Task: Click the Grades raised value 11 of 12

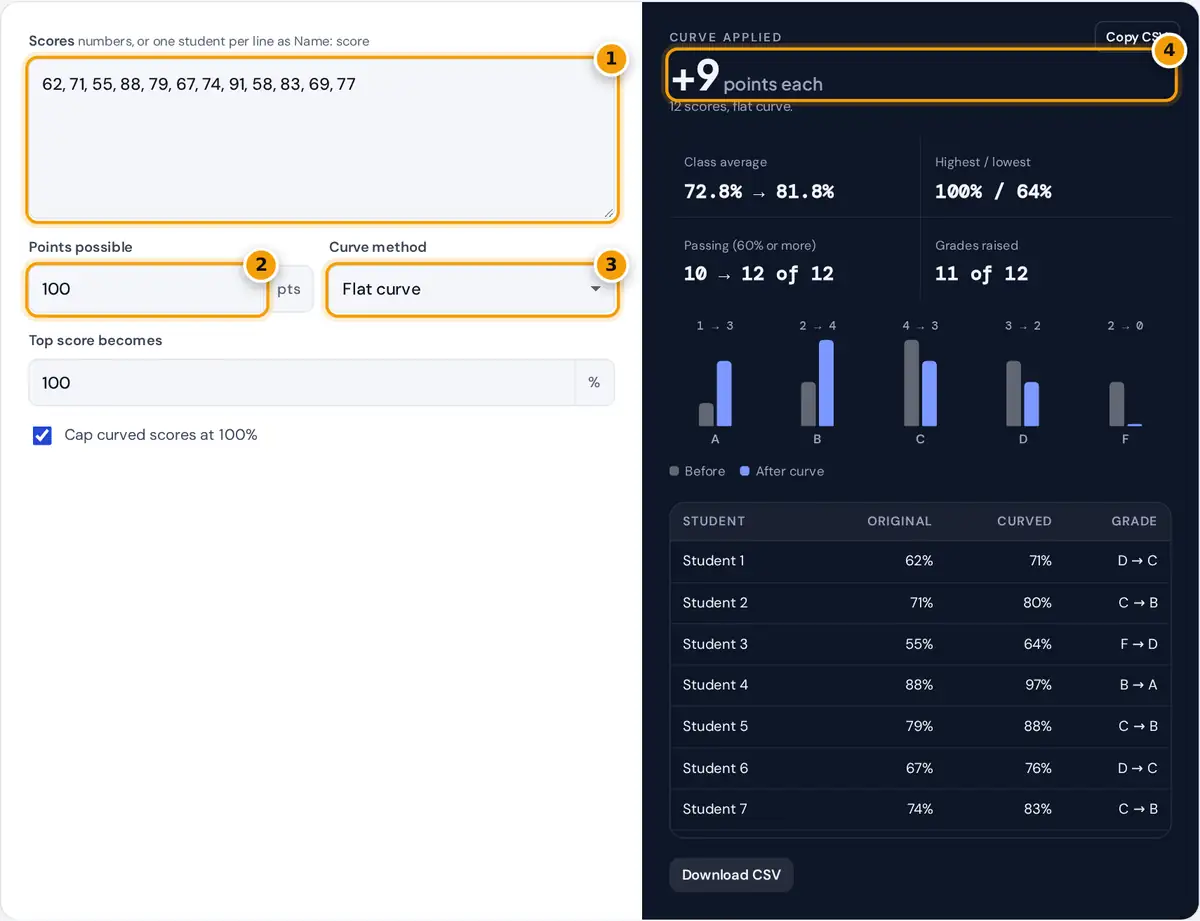Action: pyautogui.click(x=982, y=274)
